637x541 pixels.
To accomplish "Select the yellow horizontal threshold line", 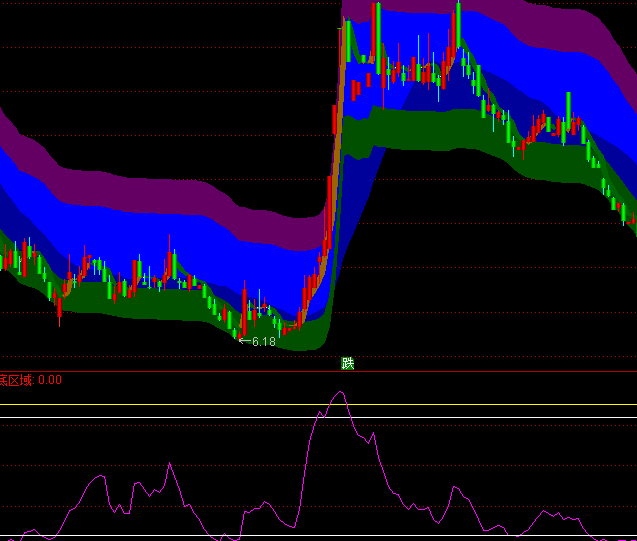I will (x=150, y=405).
